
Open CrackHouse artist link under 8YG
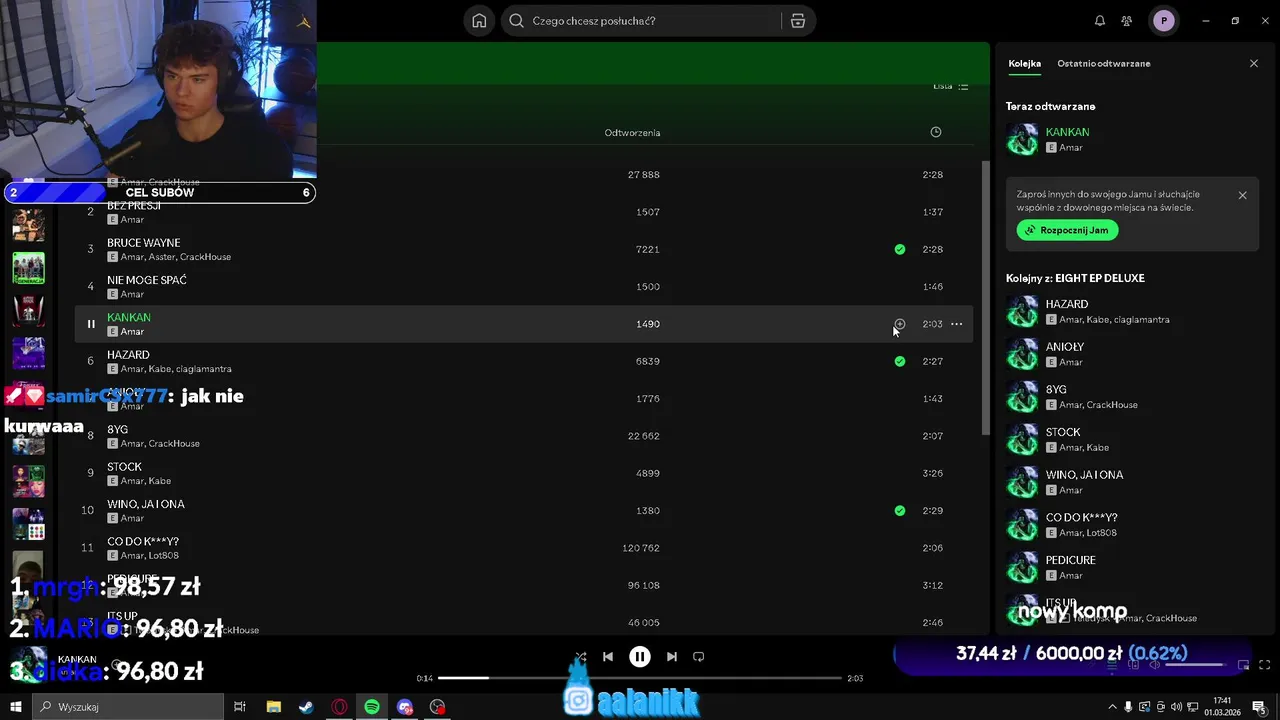(x=173, y=444)
